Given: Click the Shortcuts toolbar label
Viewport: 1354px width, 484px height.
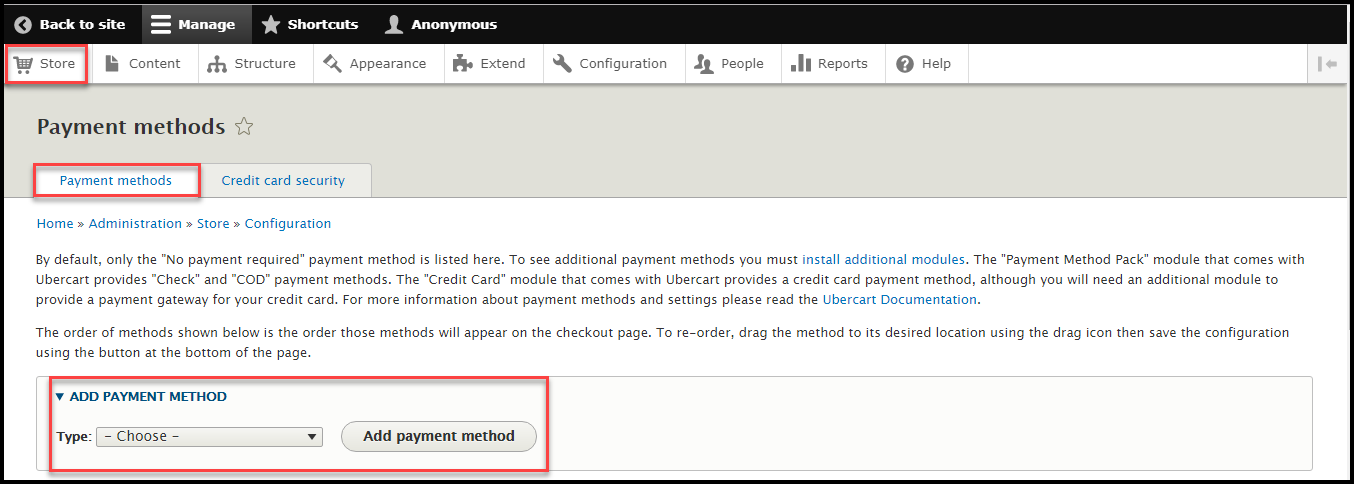Looking at the screenshot, I should point(323,24).
